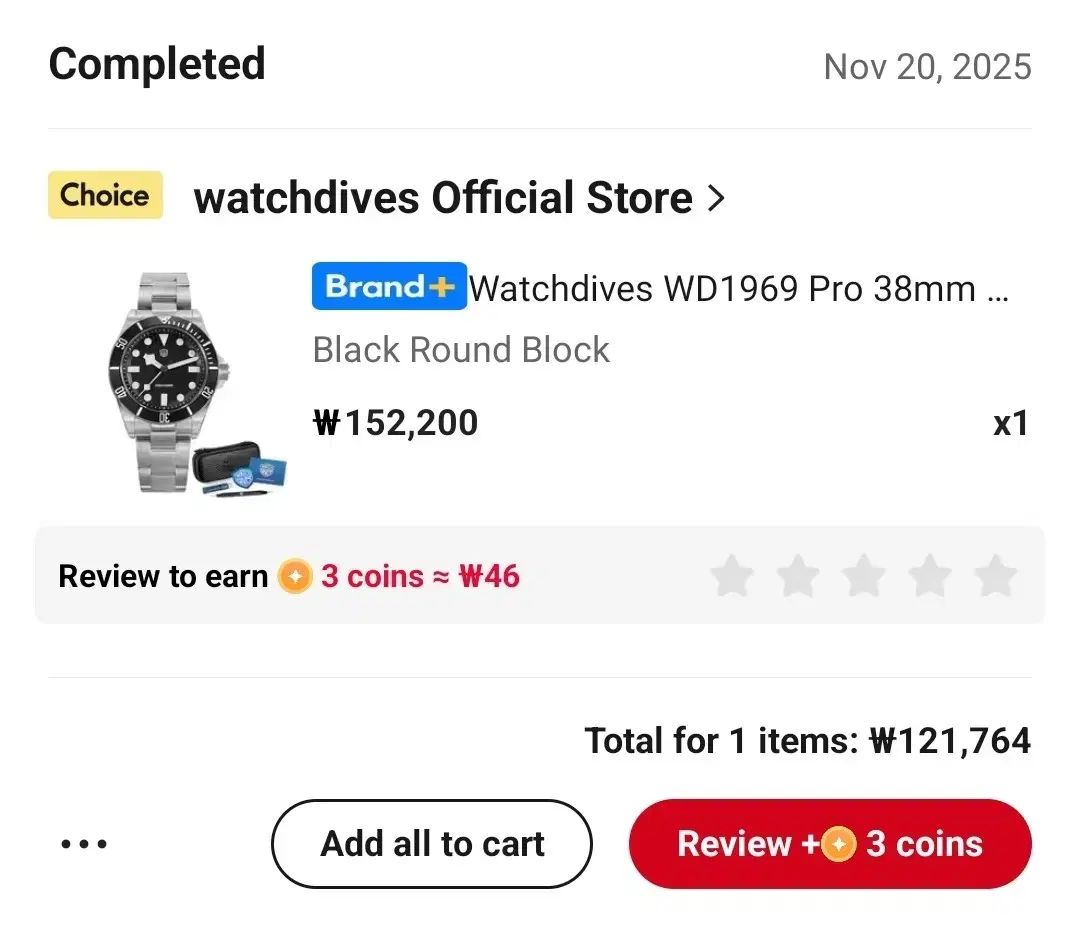Image resolution: width=1080 pixels, height=937 pixels.
Task: Select the fourth rating star
Action: click(x=930, y=576)
